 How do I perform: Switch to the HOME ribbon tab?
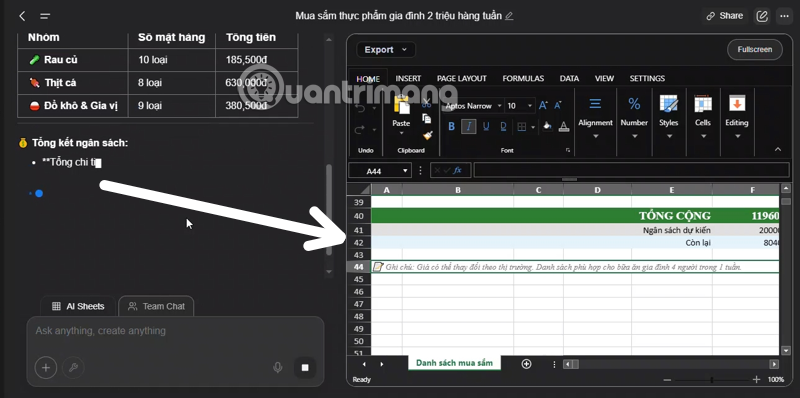[368, 79]
